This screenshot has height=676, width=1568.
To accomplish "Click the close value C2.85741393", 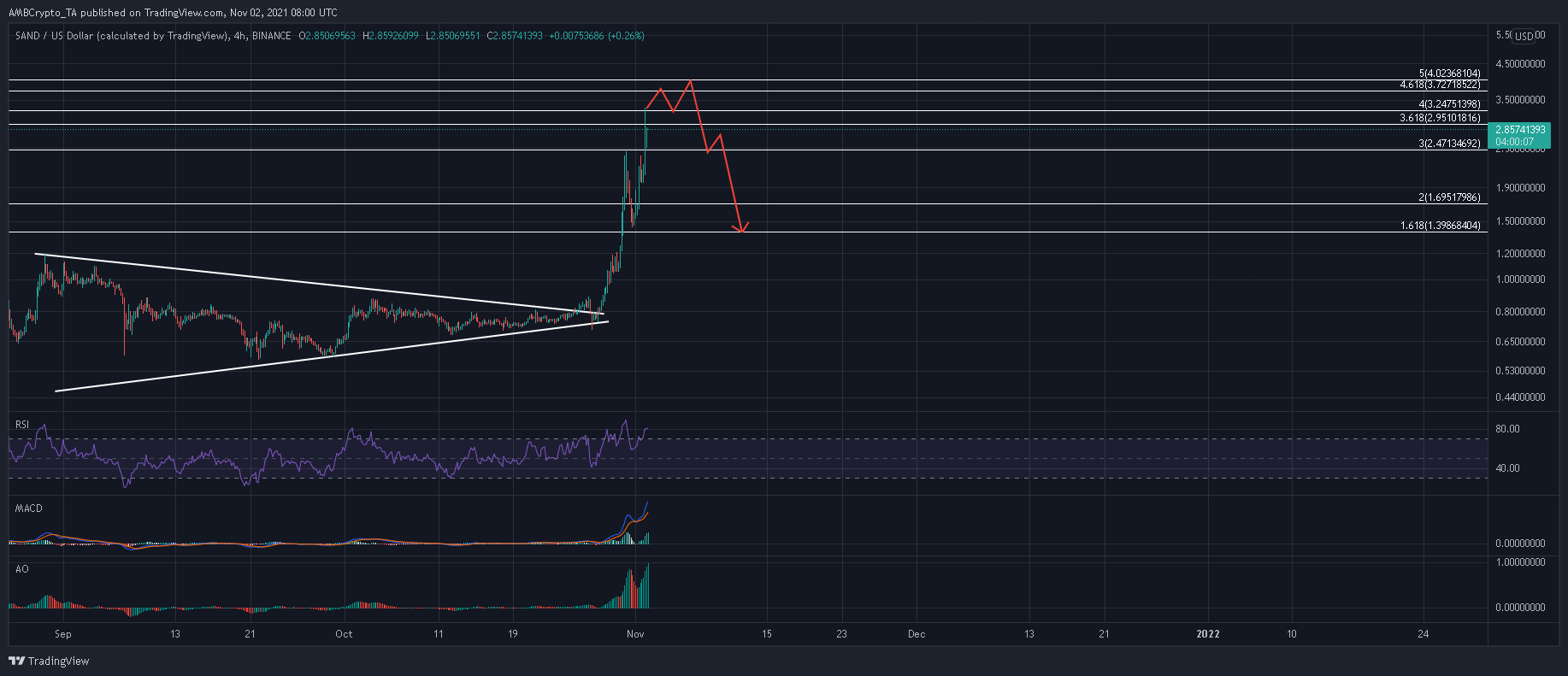I will point(515,36).
